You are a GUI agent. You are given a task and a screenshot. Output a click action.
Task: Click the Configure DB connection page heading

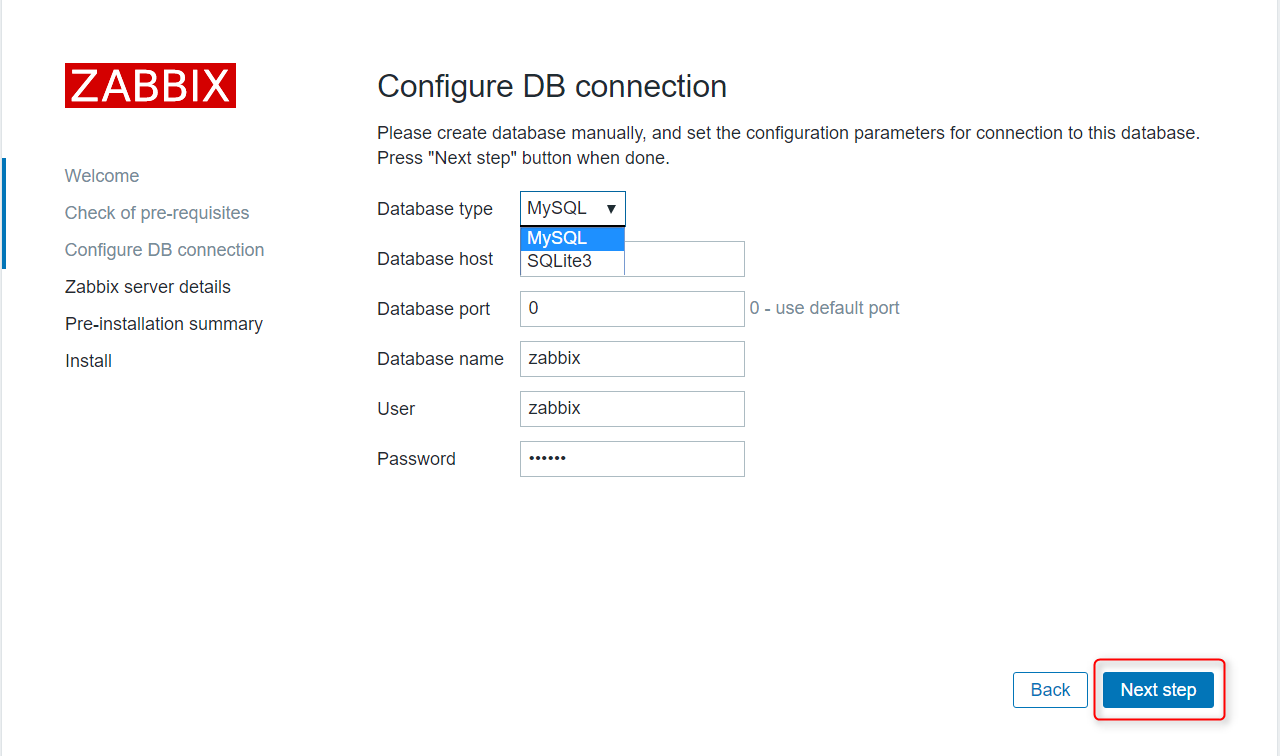point(552,86)
